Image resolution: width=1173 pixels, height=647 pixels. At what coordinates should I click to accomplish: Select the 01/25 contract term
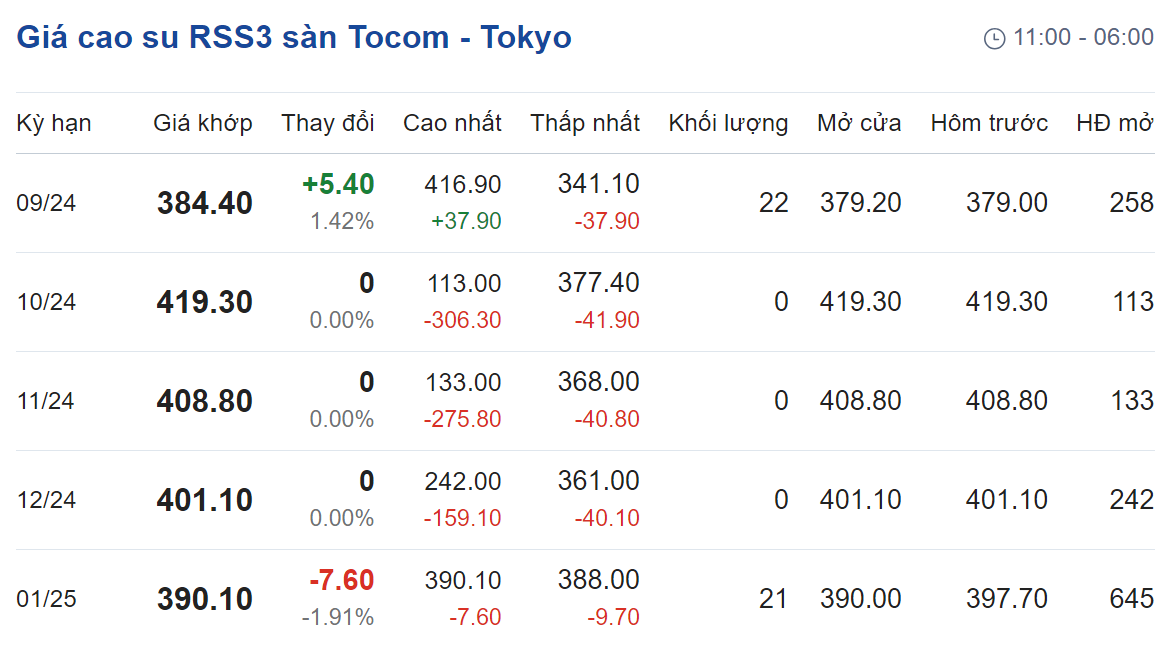[46, 598]
